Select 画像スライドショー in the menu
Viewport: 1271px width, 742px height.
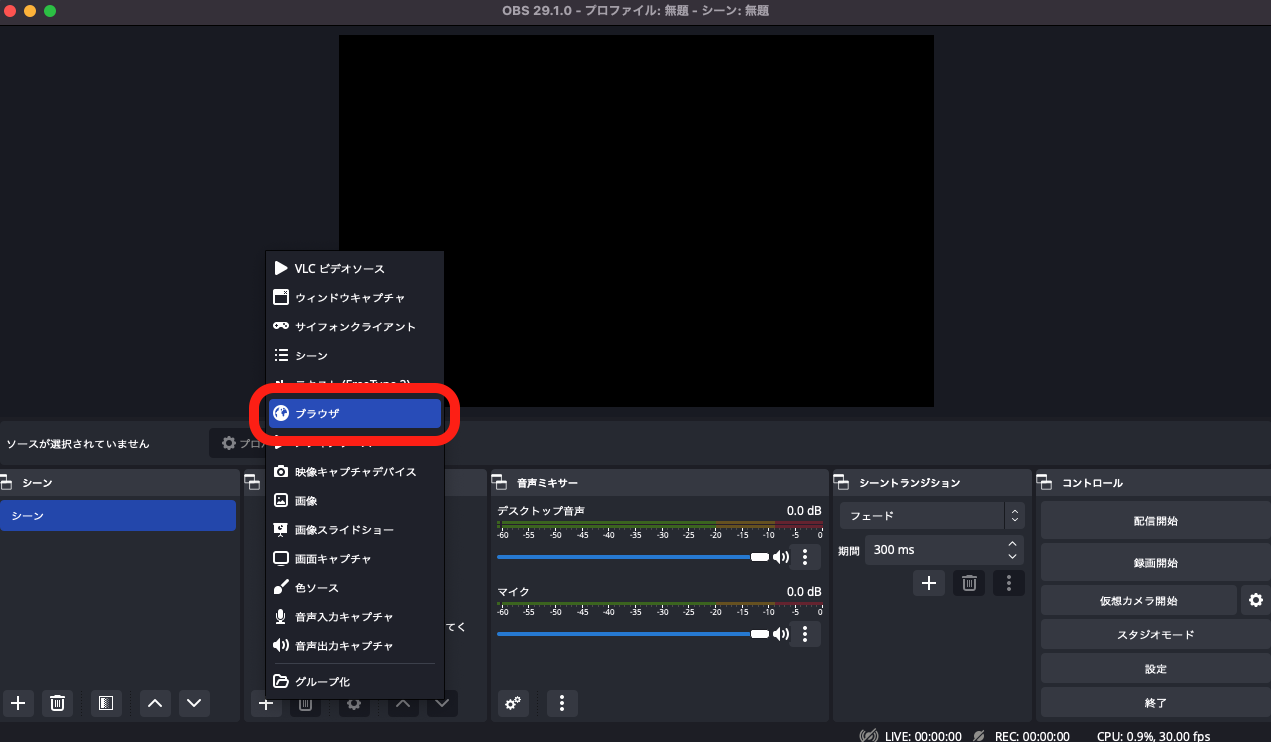tap(355, 530)
